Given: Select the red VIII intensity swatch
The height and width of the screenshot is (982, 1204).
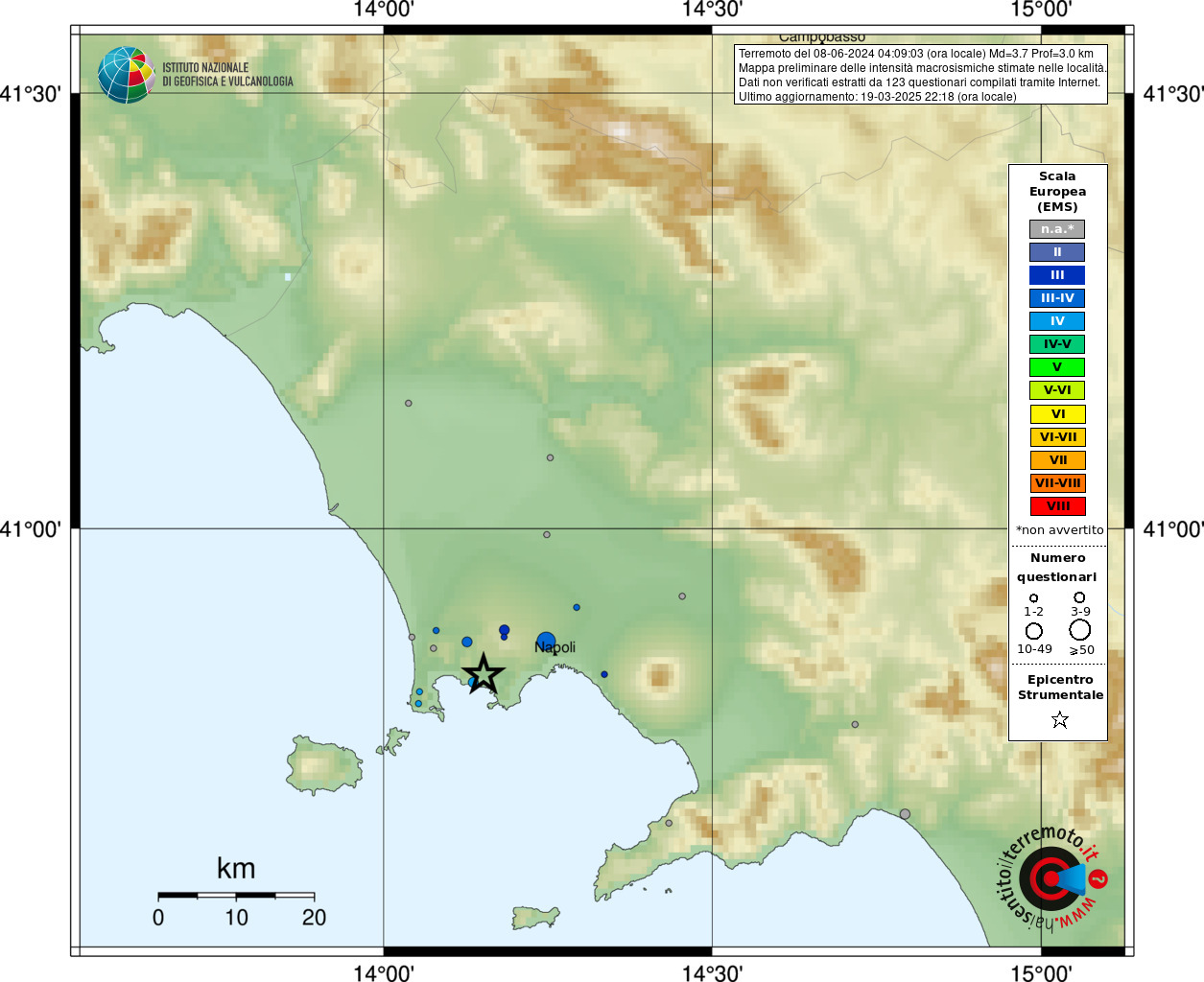Looking at the screenshot, I should 1057,506.
